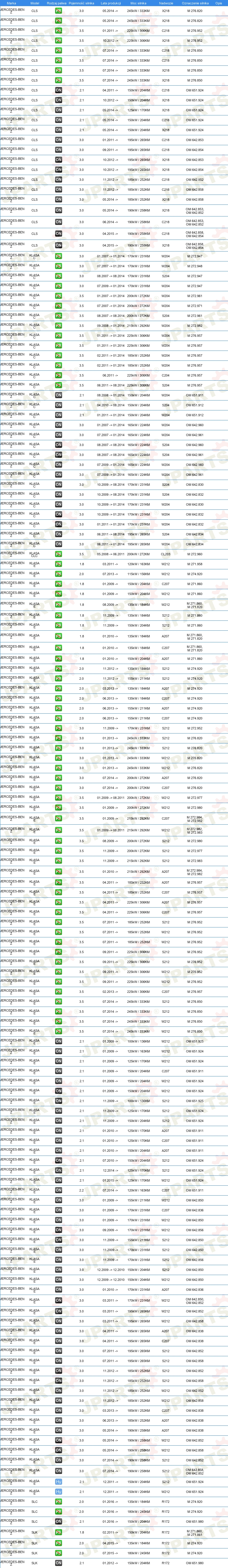Viewport: 228px width, 1568px height.
Task: Click the ON diesel icon in the 04.2010 -> 08.2014 S204 row
Action: click(x=58, y=405)
